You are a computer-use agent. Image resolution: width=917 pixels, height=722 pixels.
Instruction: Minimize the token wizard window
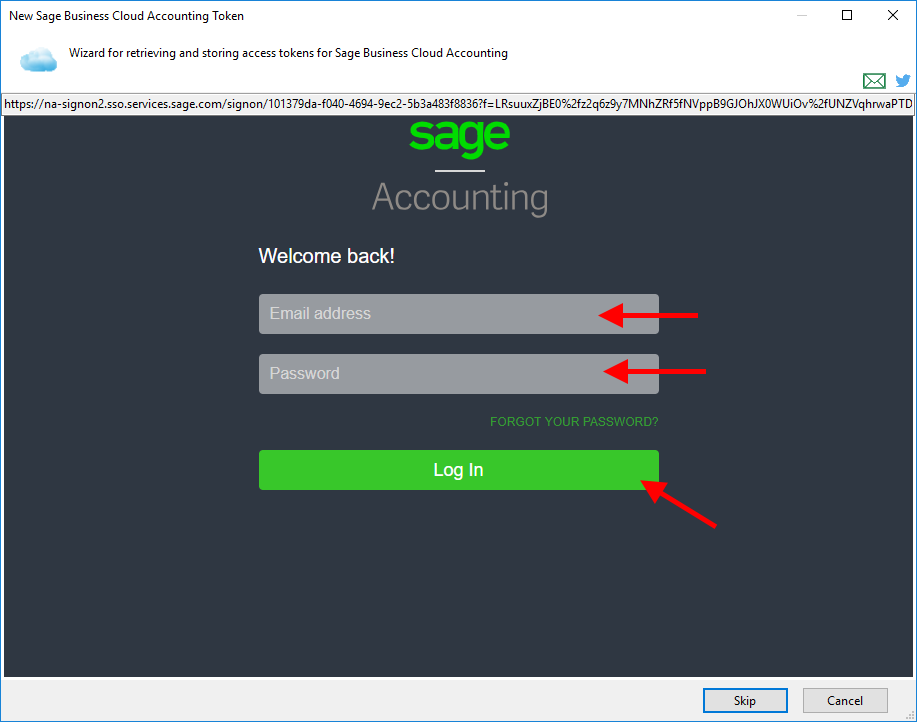(x=802, y=15)
